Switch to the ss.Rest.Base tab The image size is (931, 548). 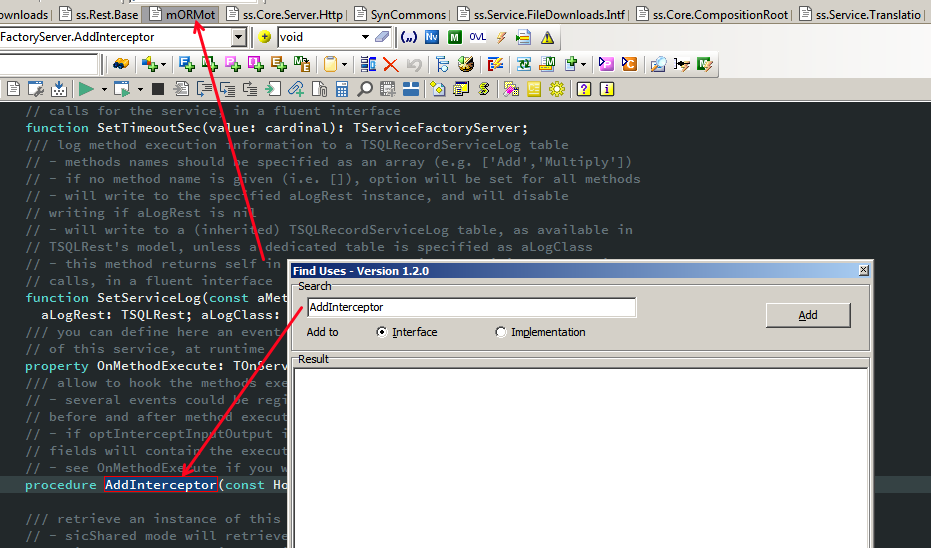pos(99,14)
